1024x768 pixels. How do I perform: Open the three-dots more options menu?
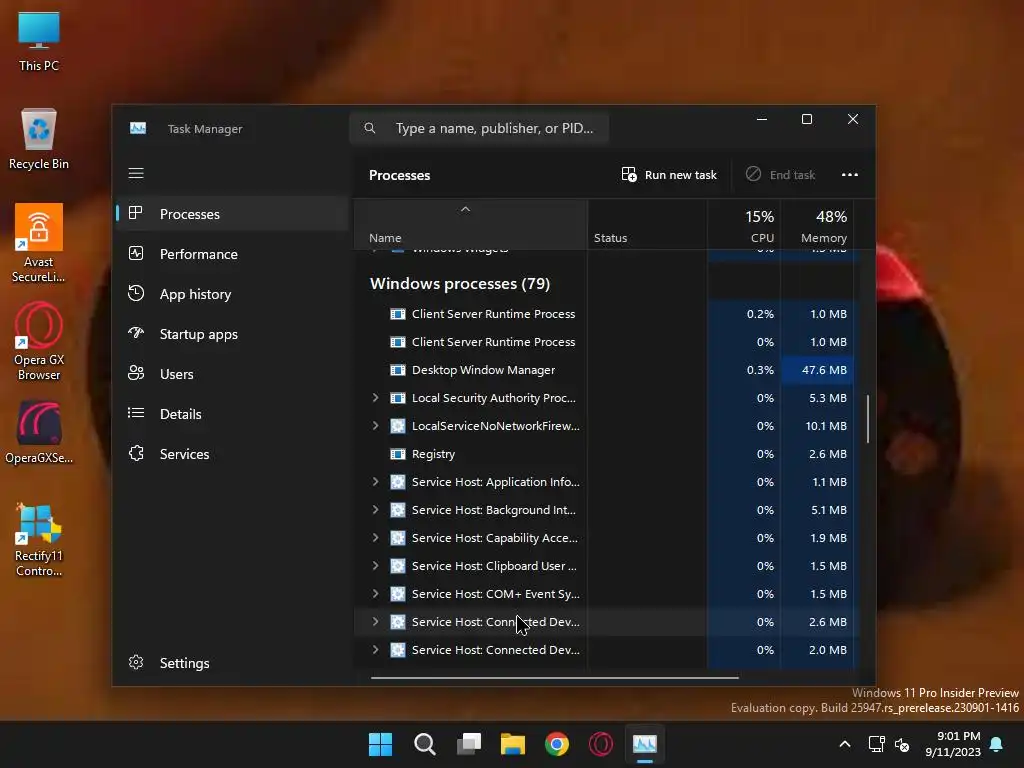[x=850, y=174]
